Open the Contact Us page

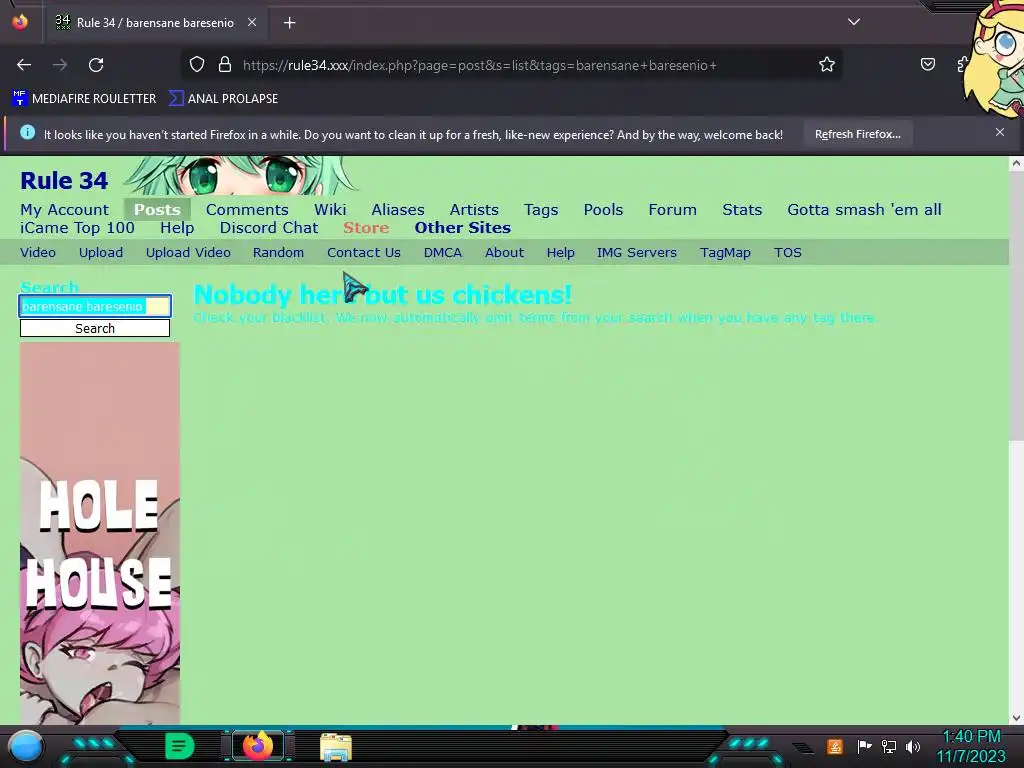(x=364, y=253)
